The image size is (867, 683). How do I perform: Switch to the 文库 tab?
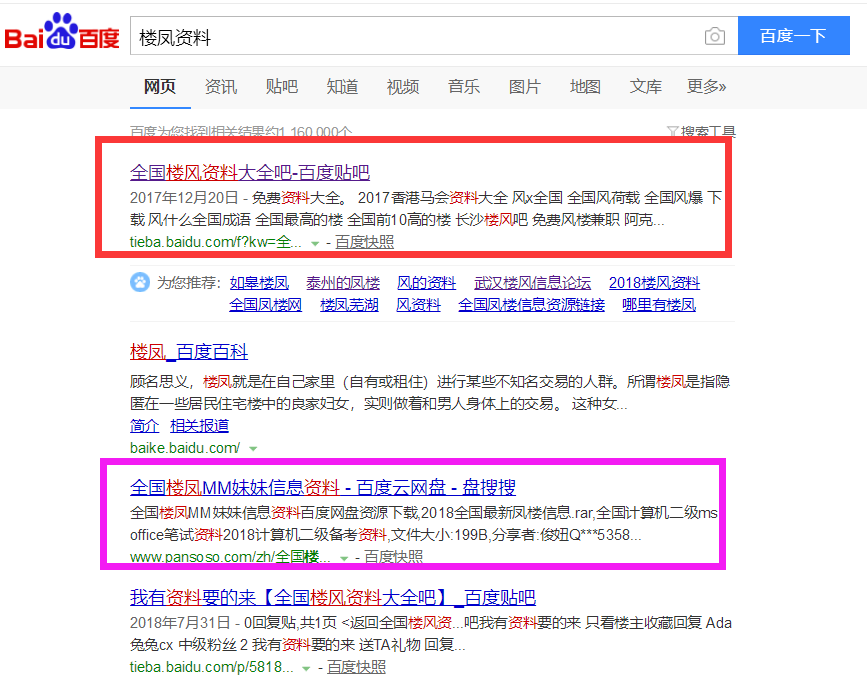[x=645, y=86]
